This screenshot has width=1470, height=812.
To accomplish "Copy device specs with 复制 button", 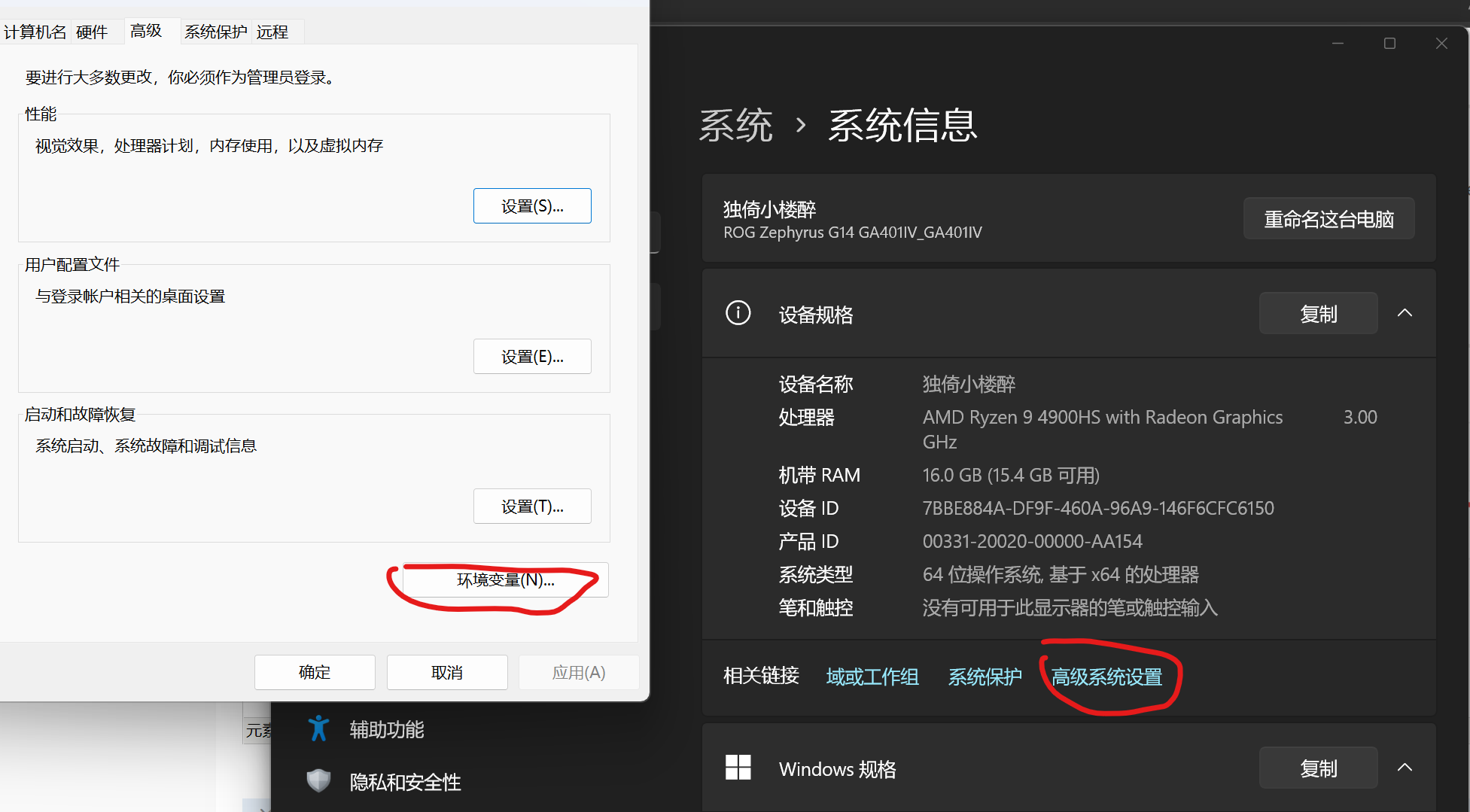I will point(1318,313).
